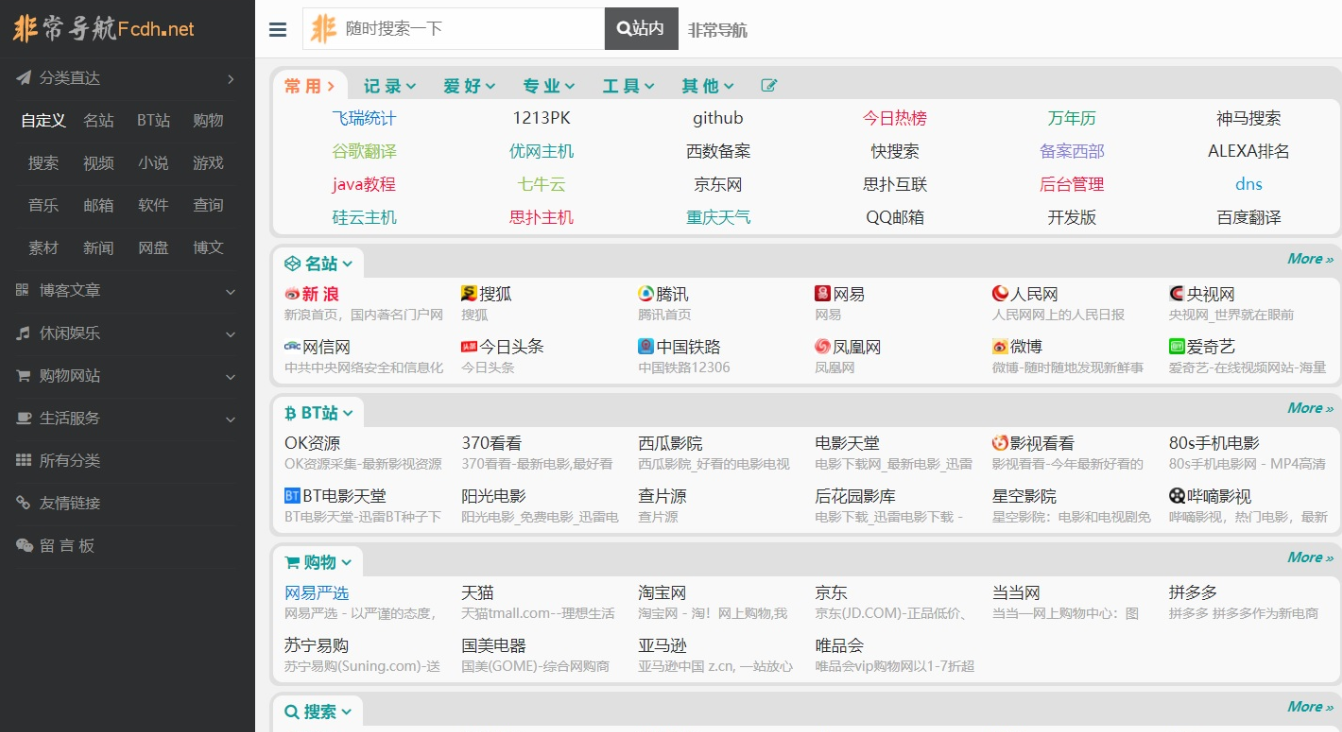Screen dimensions: 1342x732
Task: Switch to the 工具 tab
Action: pos(629,86)
